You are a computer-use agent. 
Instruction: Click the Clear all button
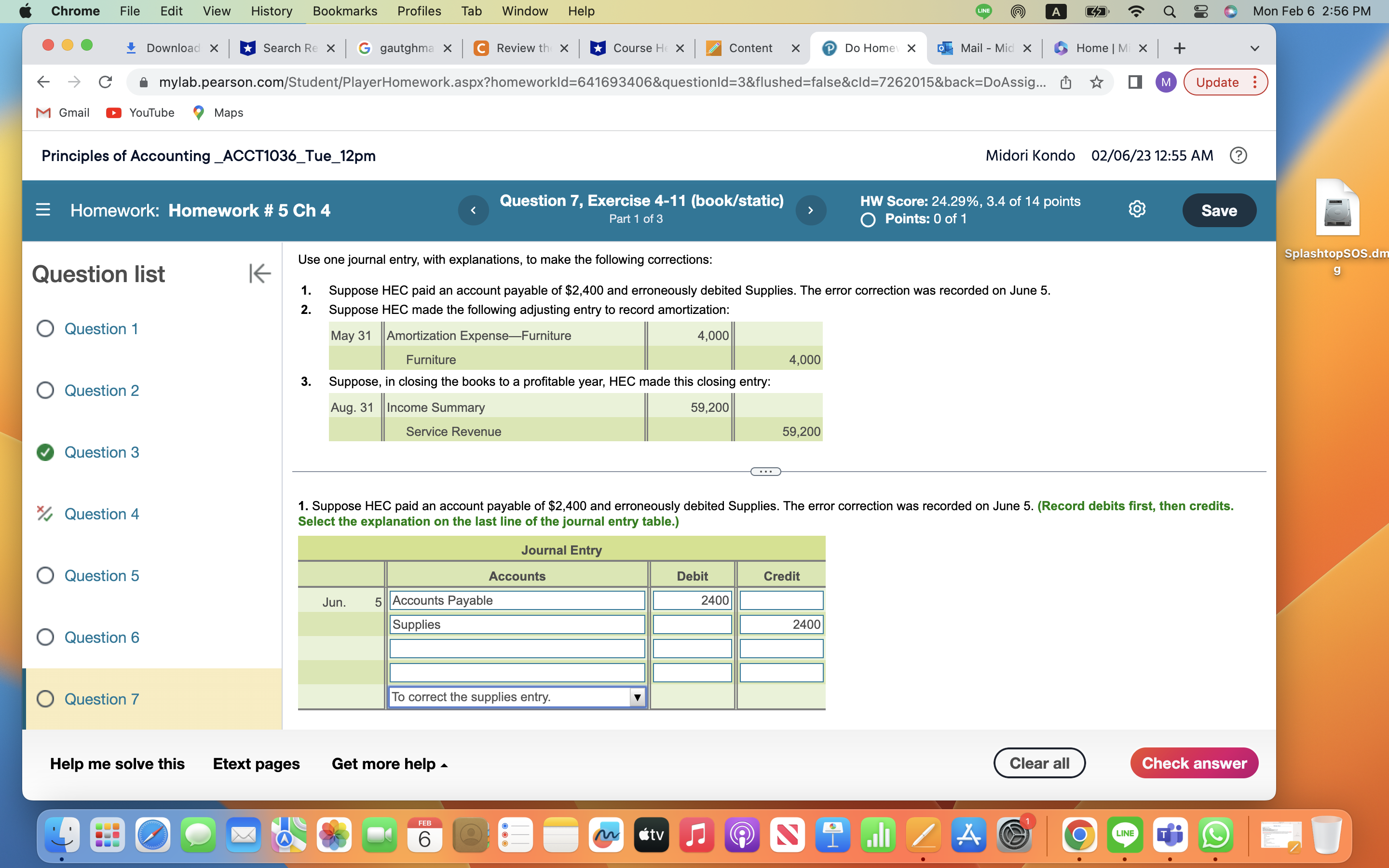tap(1039, 762)
